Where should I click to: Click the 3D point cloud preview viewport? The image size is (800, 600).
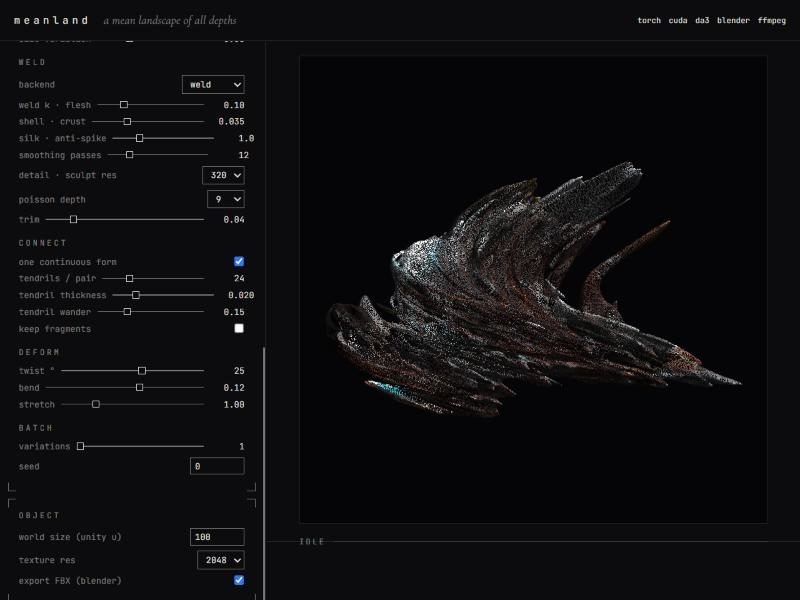click(533, 289)
